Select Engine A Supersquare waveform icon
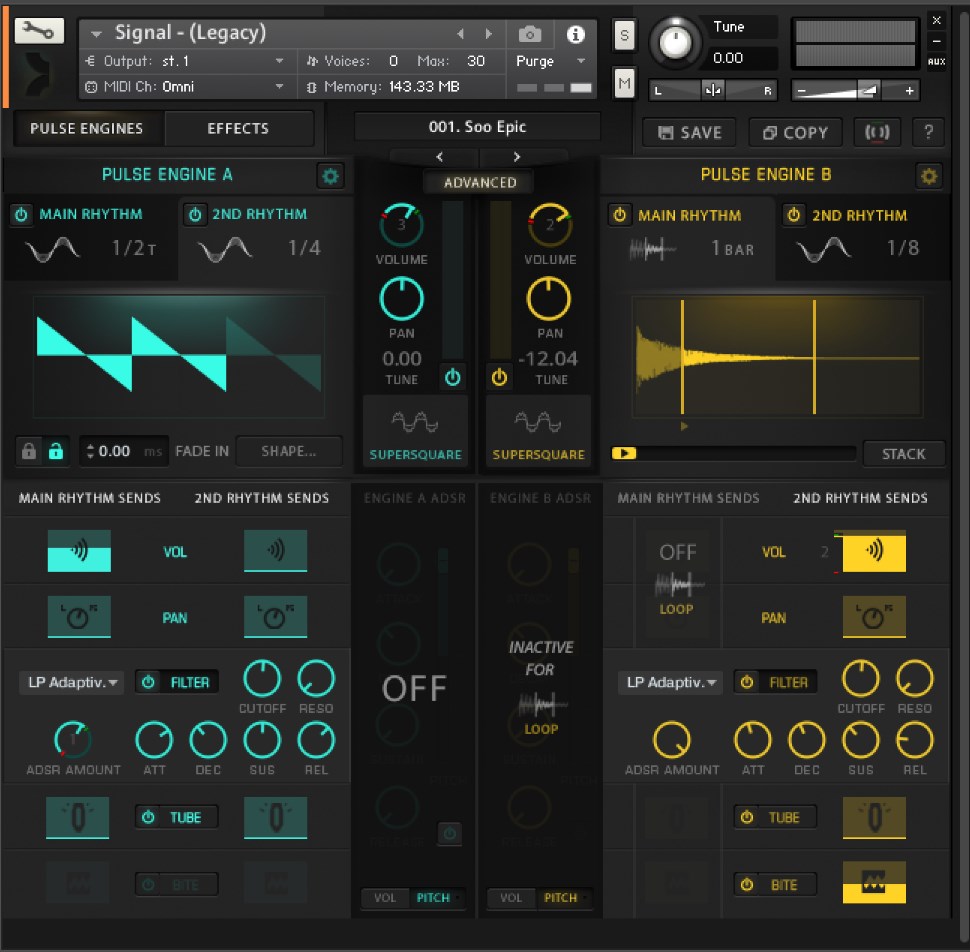 415,423
